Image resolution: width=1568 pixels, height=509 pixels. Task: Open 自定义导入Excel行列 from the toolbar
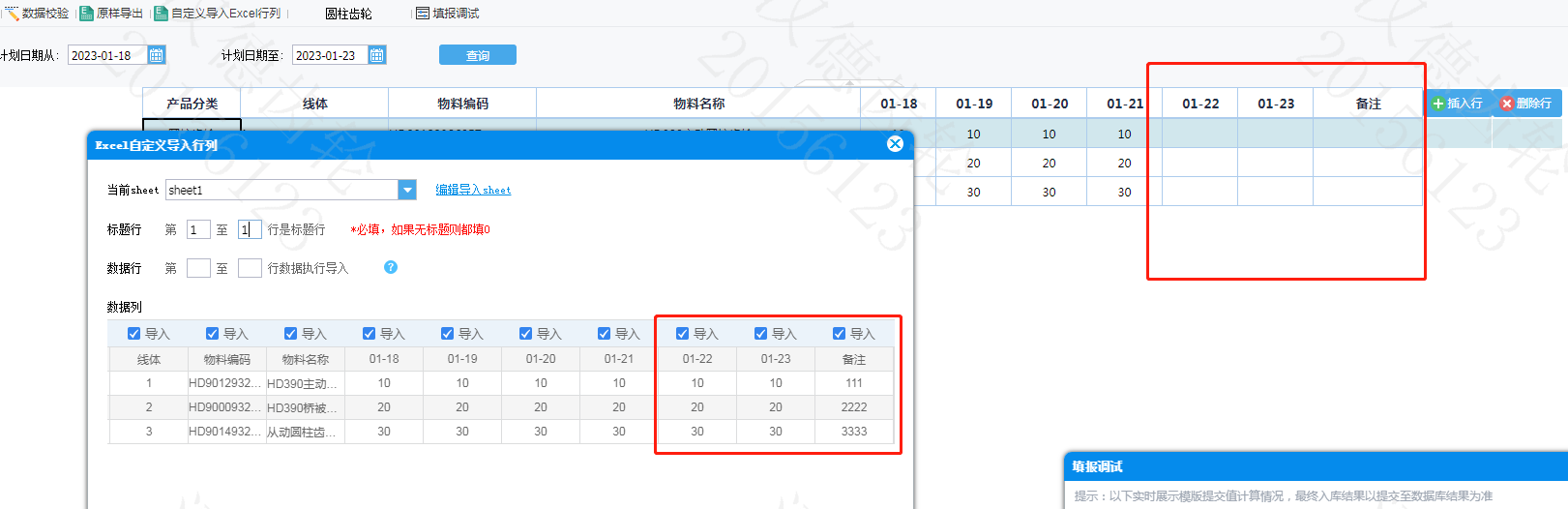[x=219, y=14]
